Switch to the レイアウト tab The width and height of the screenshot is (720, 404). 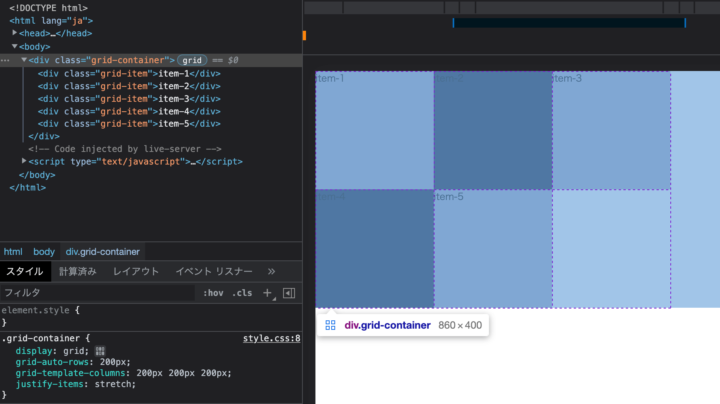pos(136,271)
